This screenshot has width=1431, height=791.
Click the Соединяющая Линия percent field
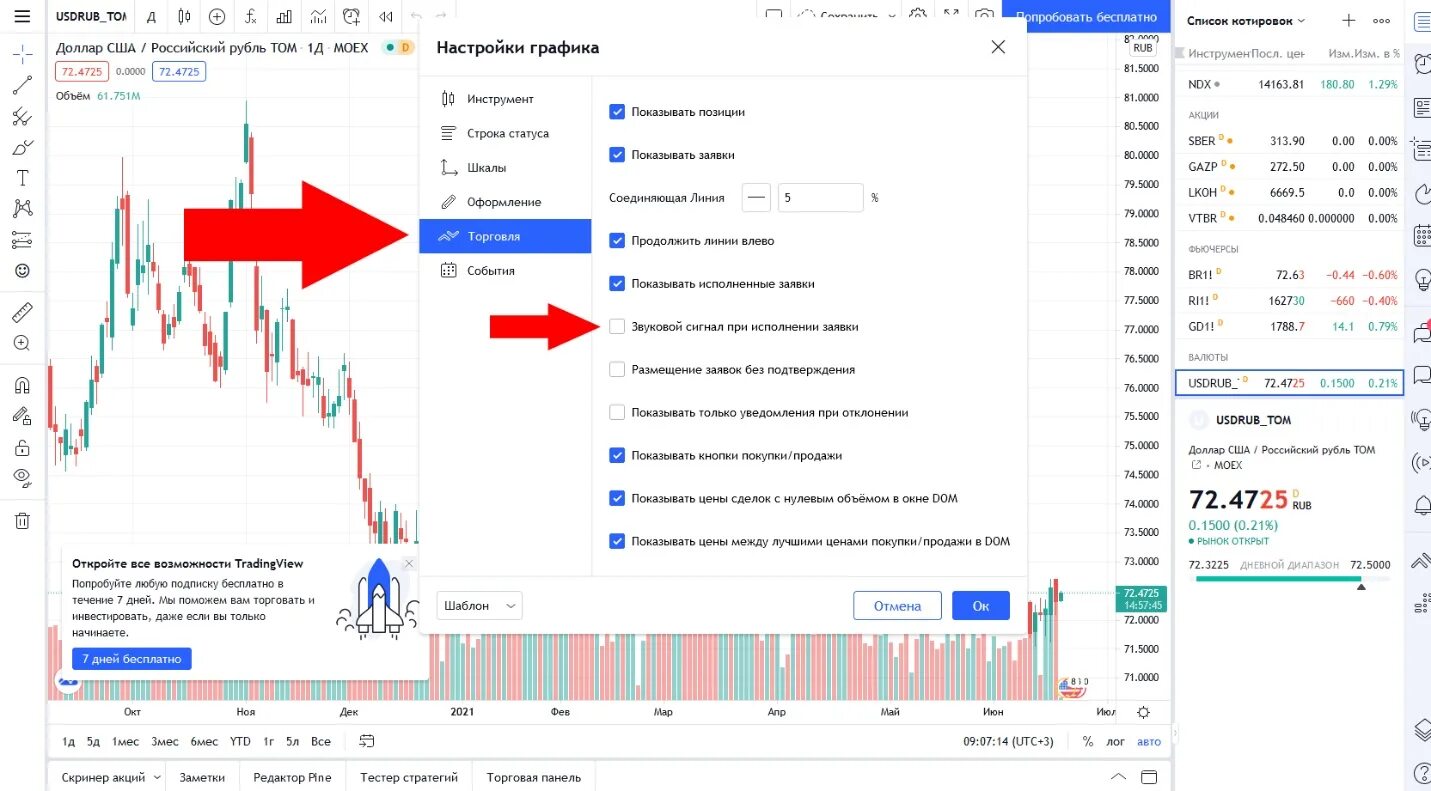click(820, 198)
